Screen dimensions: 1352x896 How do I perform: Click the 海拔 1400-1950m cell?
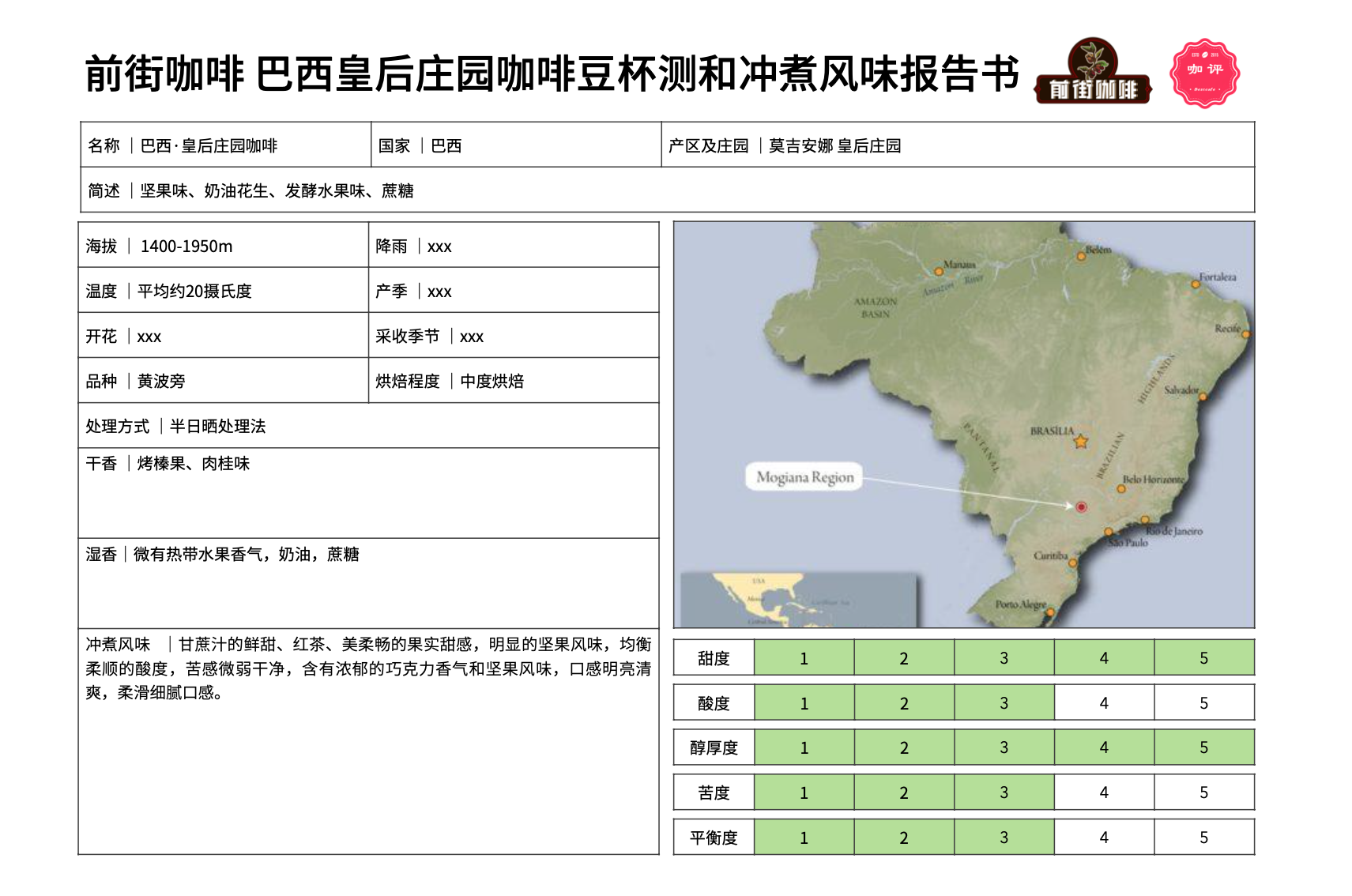click(223, 246)
